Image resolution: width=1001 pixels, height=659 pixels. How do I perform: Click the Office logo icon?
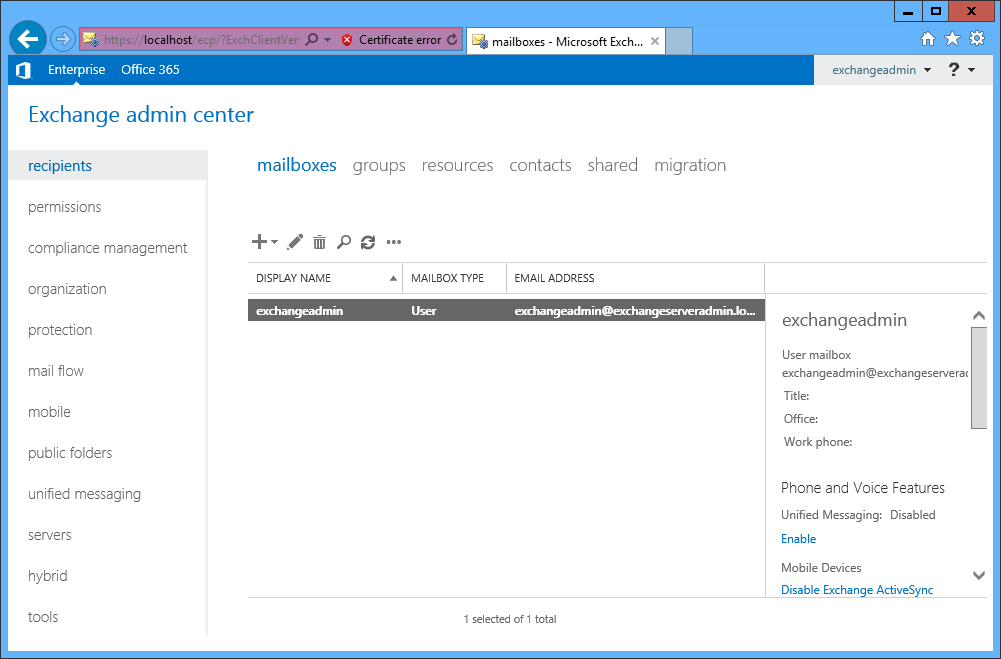[24, 70]
